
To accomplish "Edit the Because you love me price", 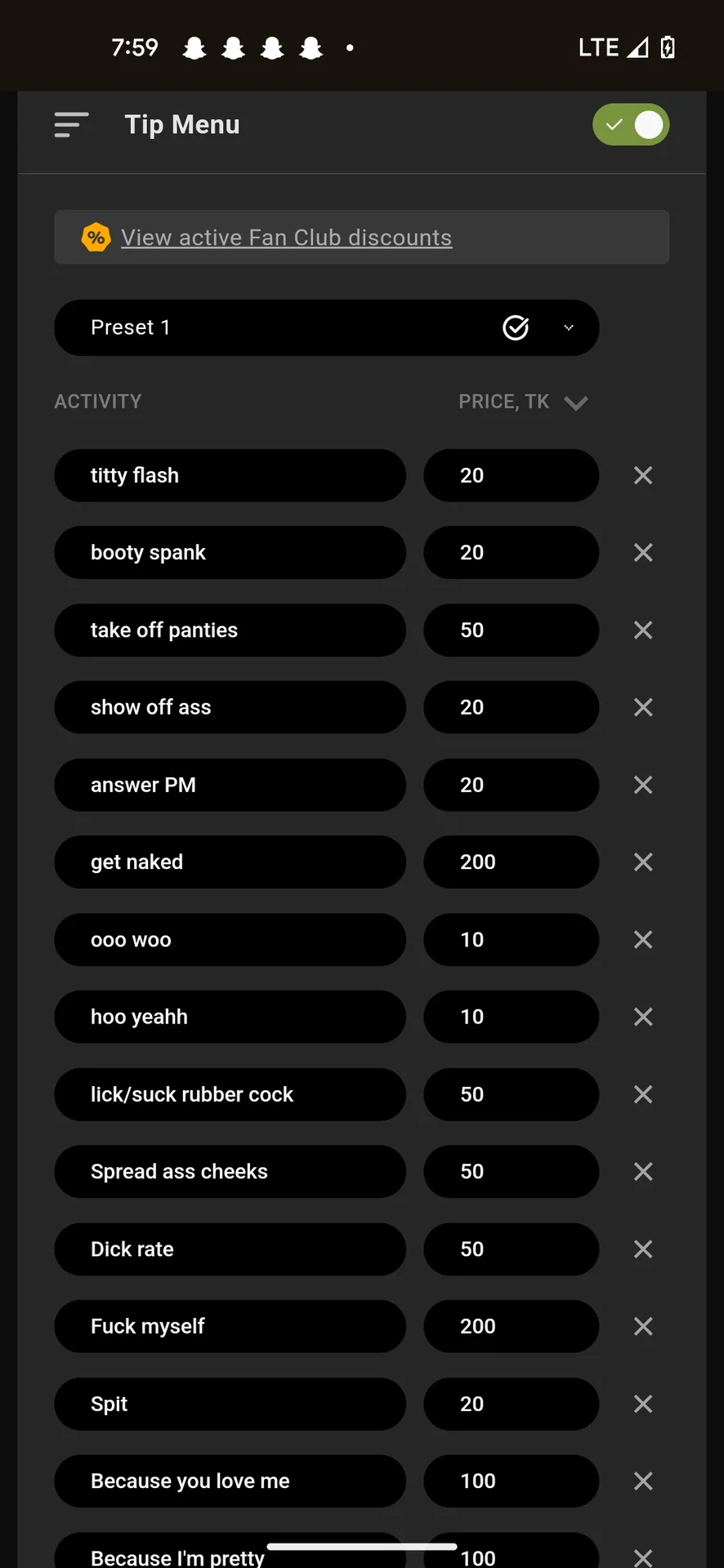I will click(511, 1481).
